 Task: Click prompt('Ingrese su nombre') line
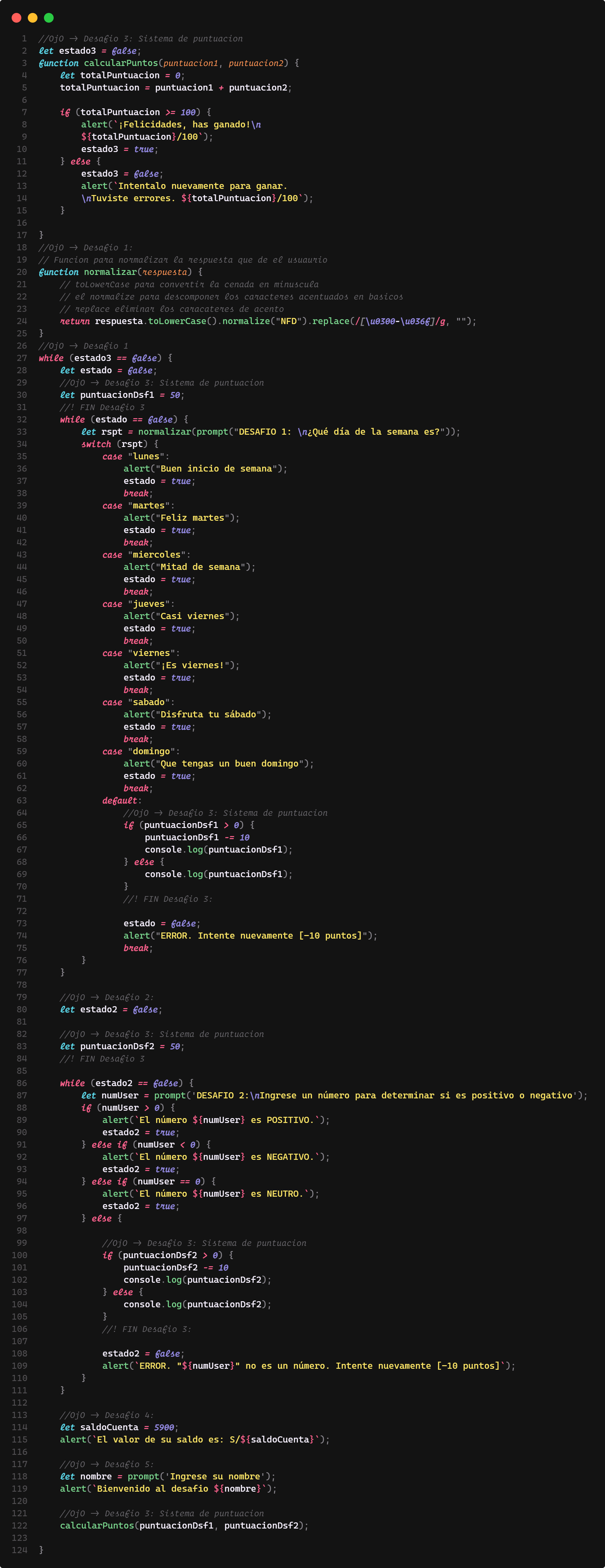click(x=168, y=1477)
